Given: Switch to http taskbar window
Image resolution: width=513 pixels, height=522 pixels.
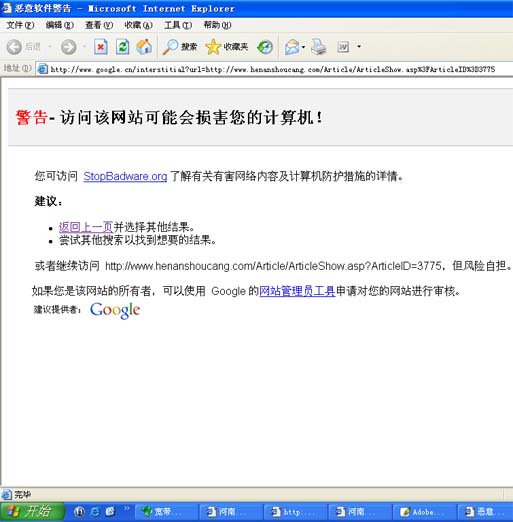Looking at the screenshot, I should point(295,512).
